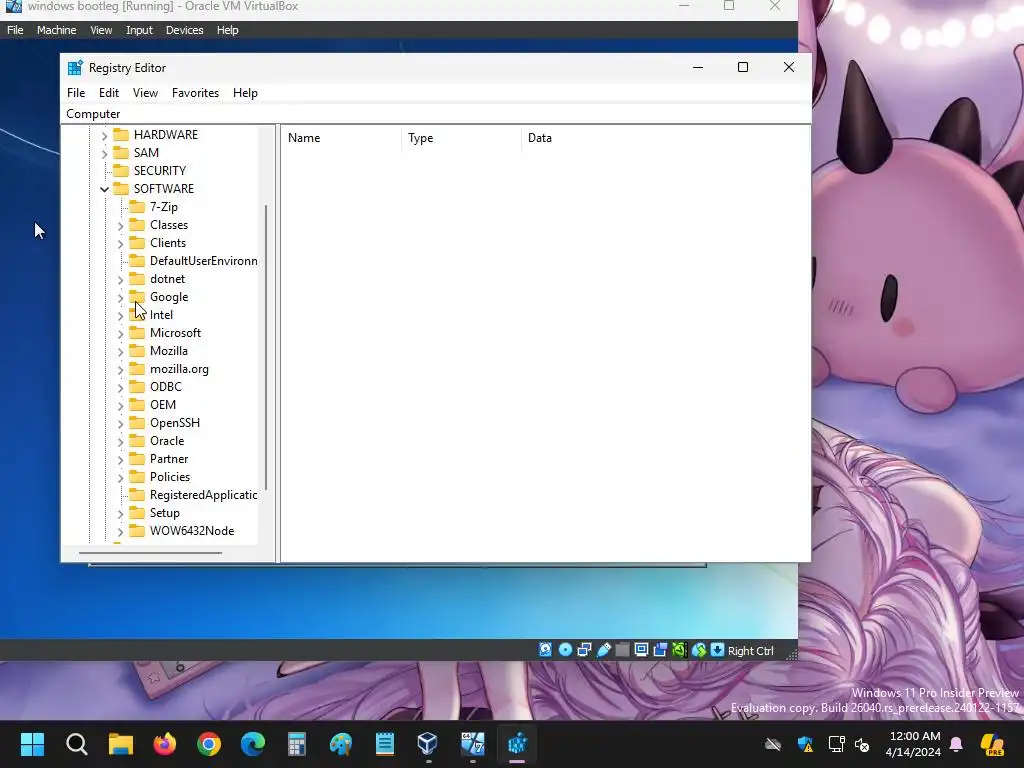Launch Google Chrome from the taskbar

(209, 744)
